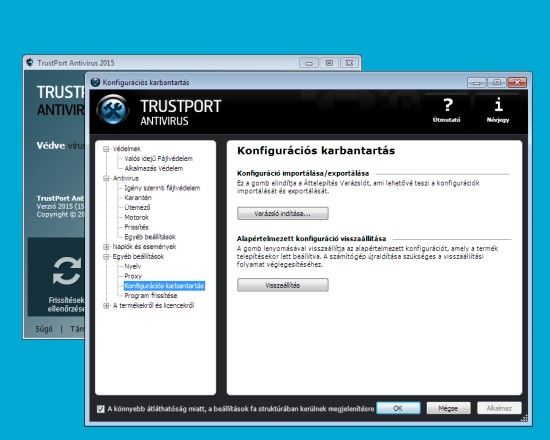Select Program frissítése tree item
This screenshot has width=550, height=440.
(151, 296)
